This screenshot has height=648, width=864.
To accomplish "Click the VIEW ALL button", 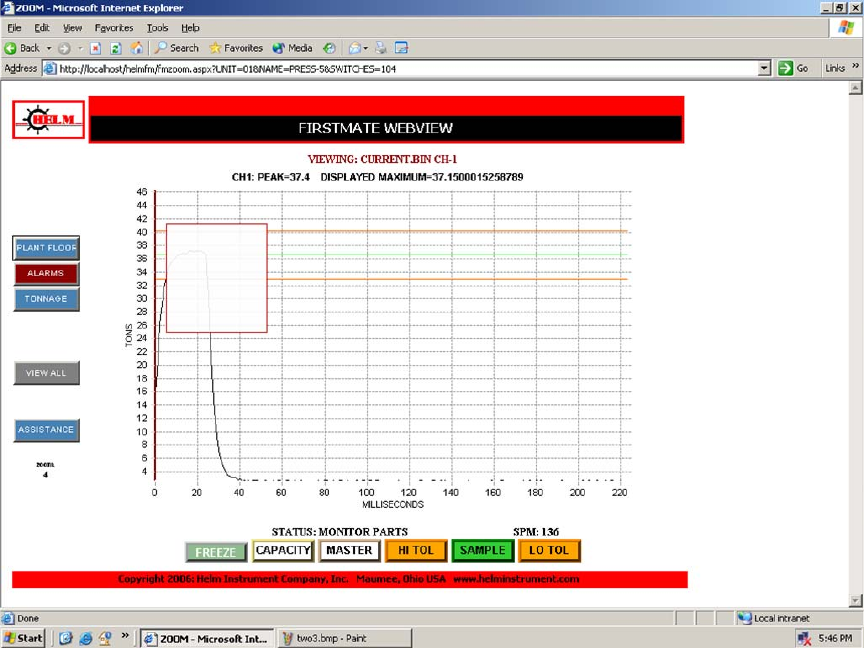I will [46, 373].
